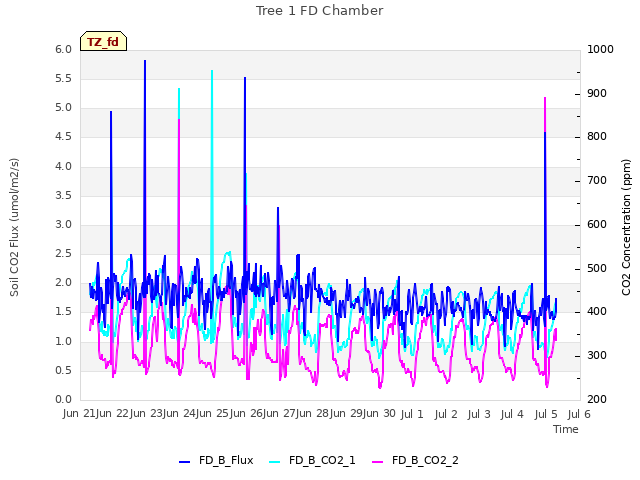Click the 1000 right axis value

pyautogui.click(x=600, y=50)
